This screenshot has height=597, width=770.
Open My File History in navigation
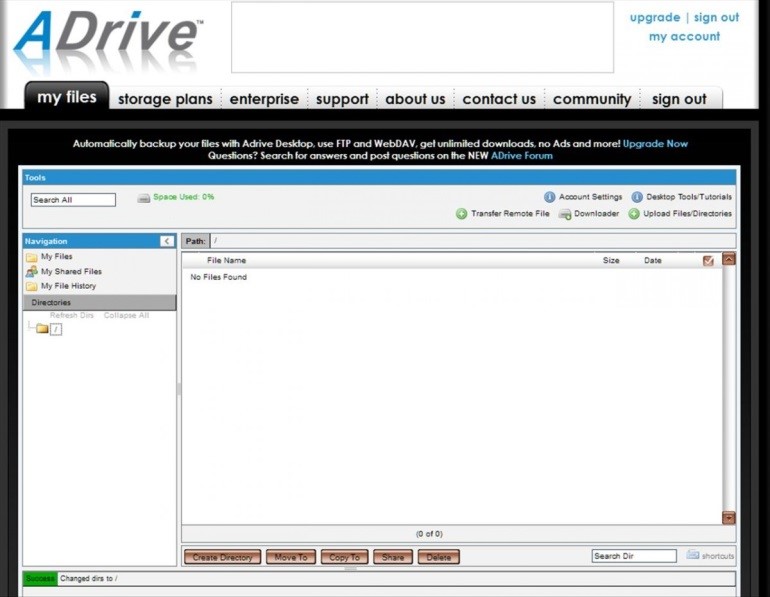click(68, 286)
